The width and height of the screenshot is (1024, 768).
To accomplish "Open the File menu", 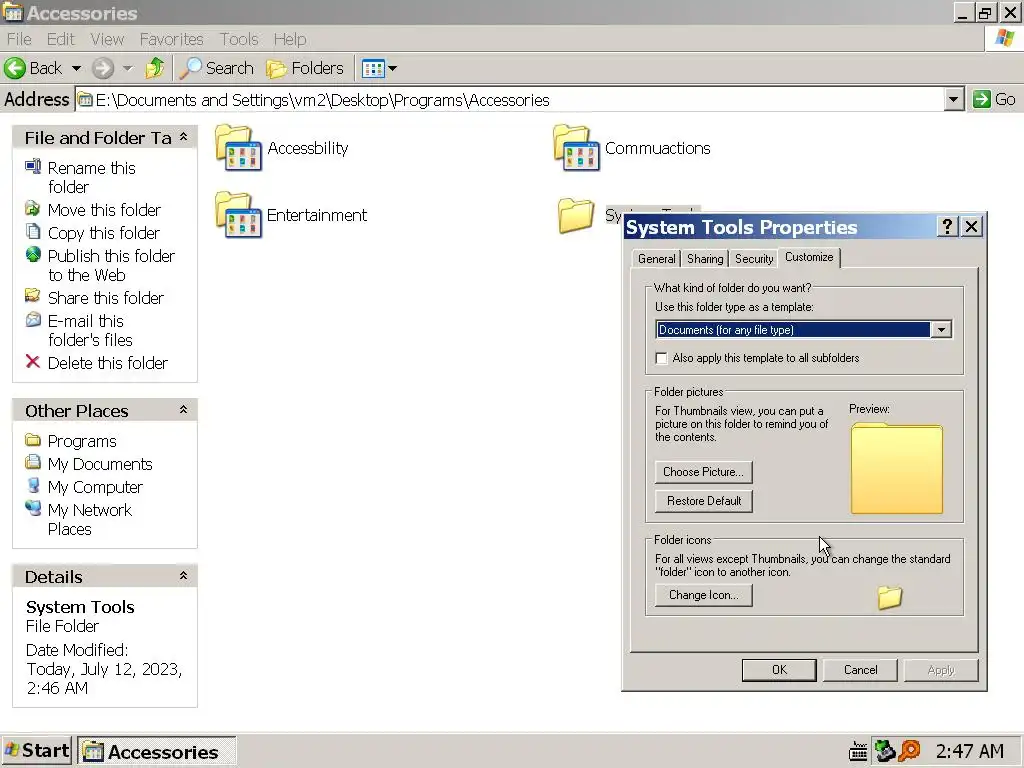I will point(19,39).
